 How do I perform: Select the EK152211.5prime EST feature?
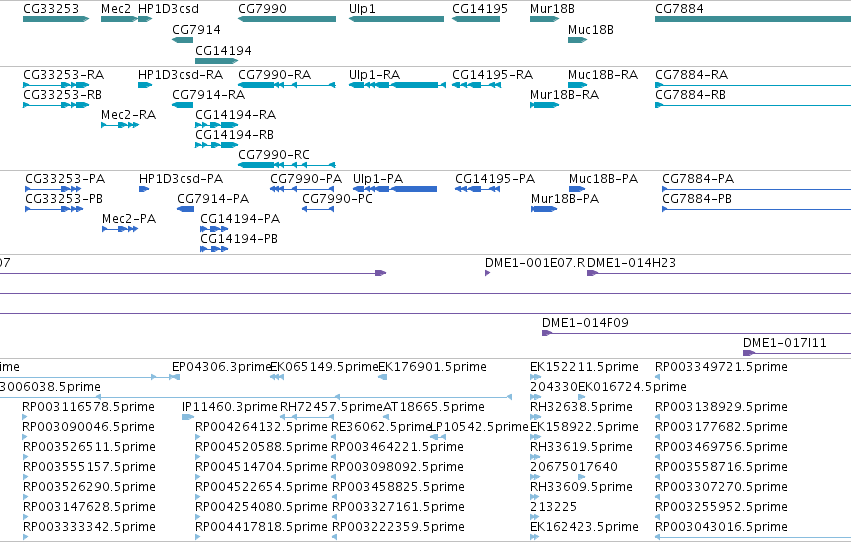click(x=536, y=377)
